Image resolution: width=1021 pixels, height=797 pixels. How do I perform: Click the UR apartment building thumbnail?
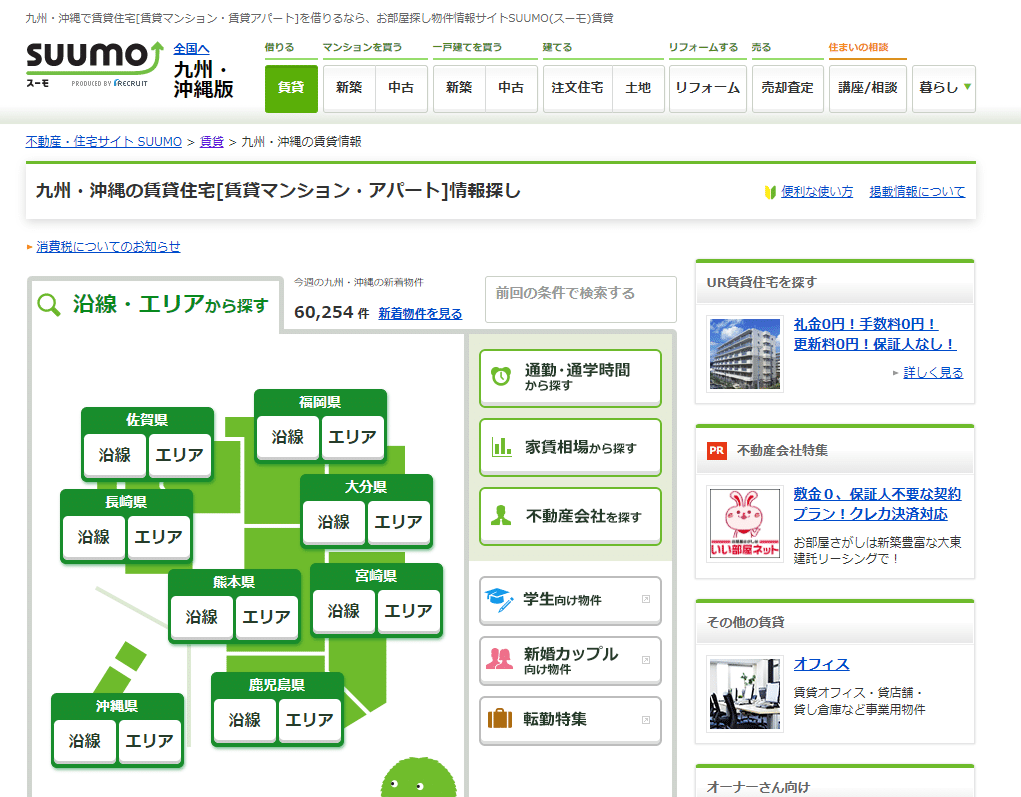coord(744,353)
